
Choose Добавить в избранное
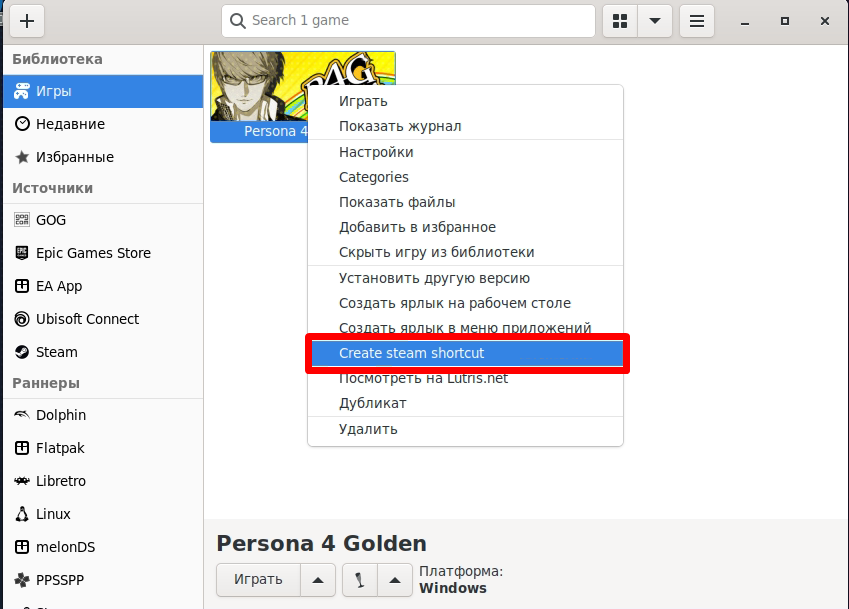coord(465,227)
